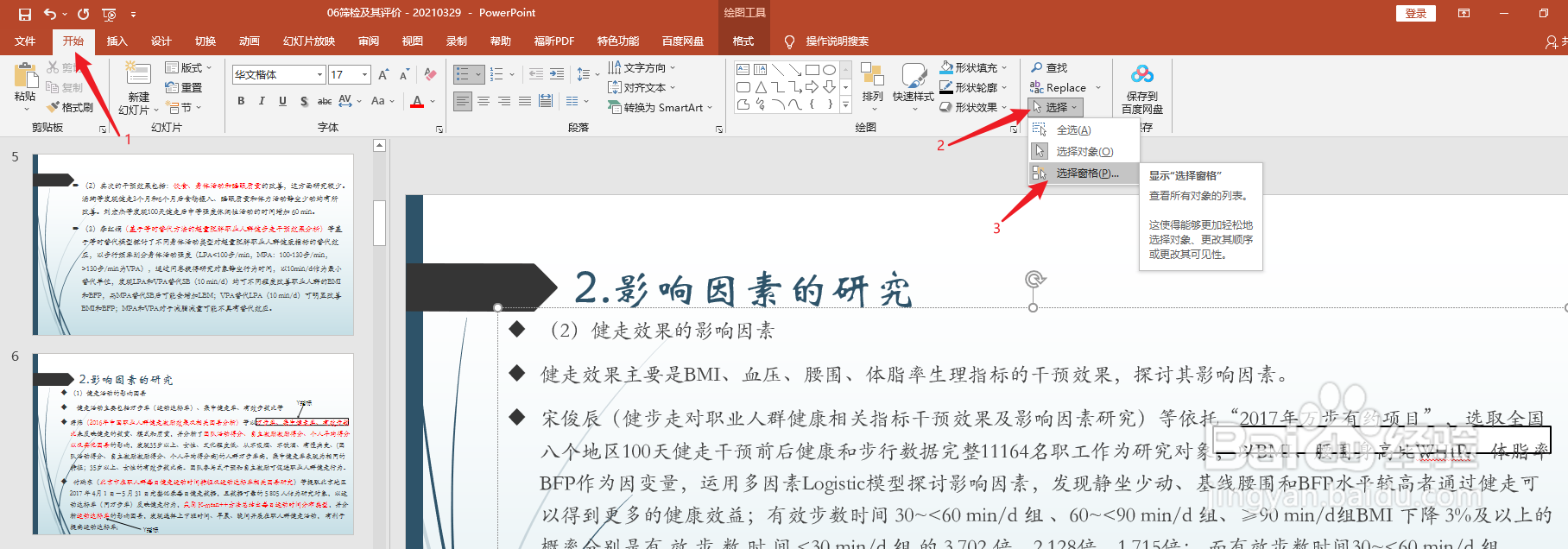Viewport: 1568px width, 549px height.
Task: Click the Save icon in quick access toolbar
Action: pos(25,14)
